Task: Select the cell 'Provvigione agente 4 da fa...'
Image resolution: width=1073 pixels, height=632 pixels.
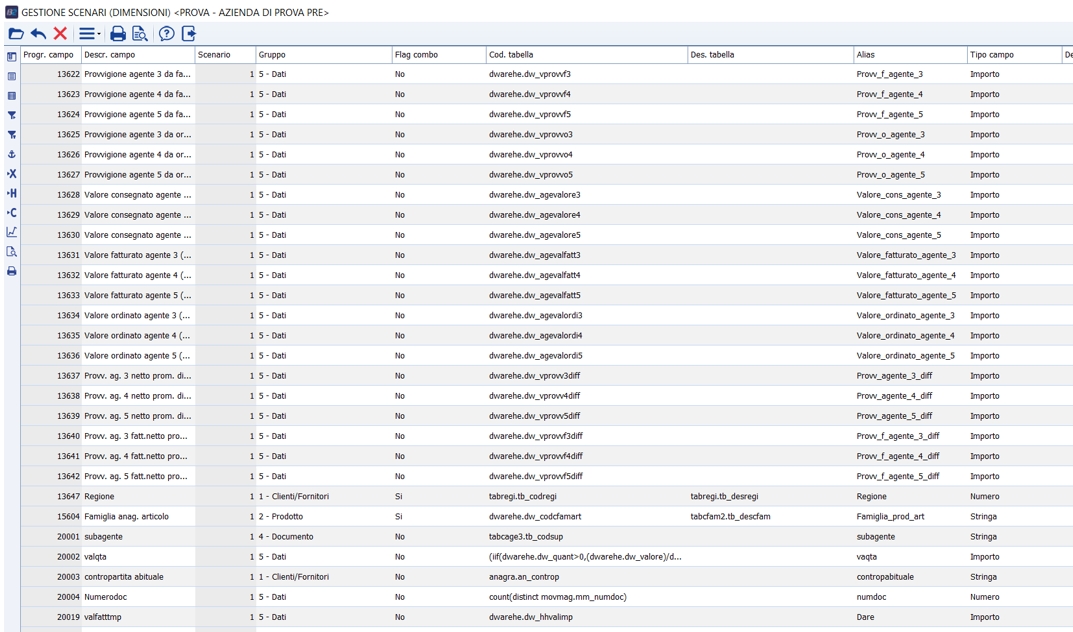Action: click(138, 94)
